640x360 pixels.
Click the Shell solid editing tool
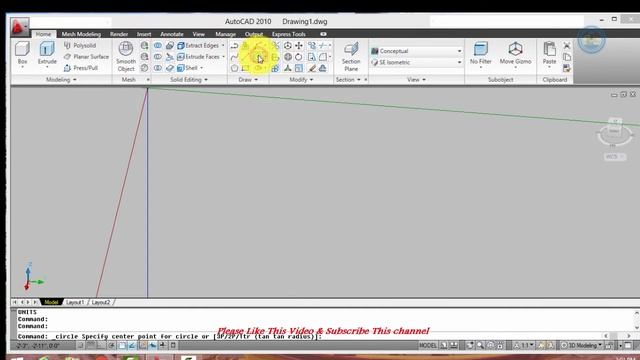[187, 68]
